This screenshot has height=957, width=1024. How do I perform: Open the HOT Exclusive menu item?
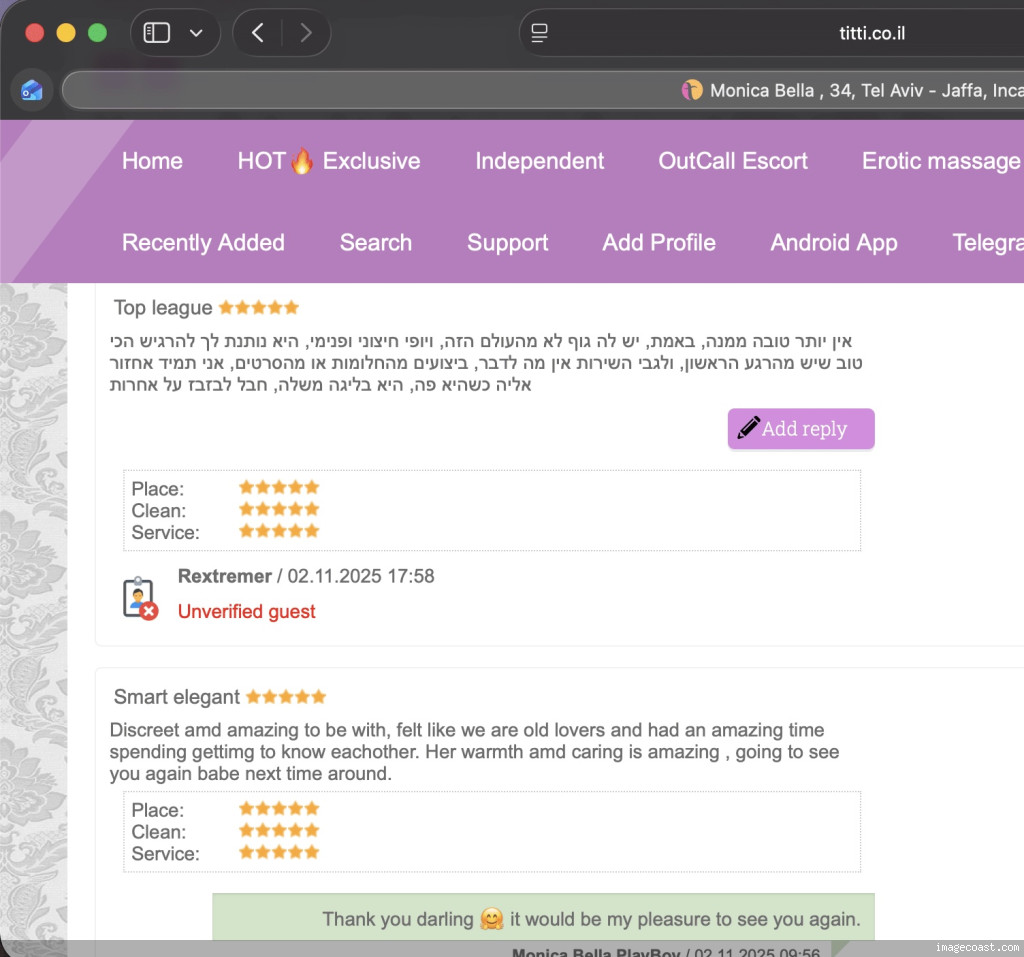(x=328, y=161)
